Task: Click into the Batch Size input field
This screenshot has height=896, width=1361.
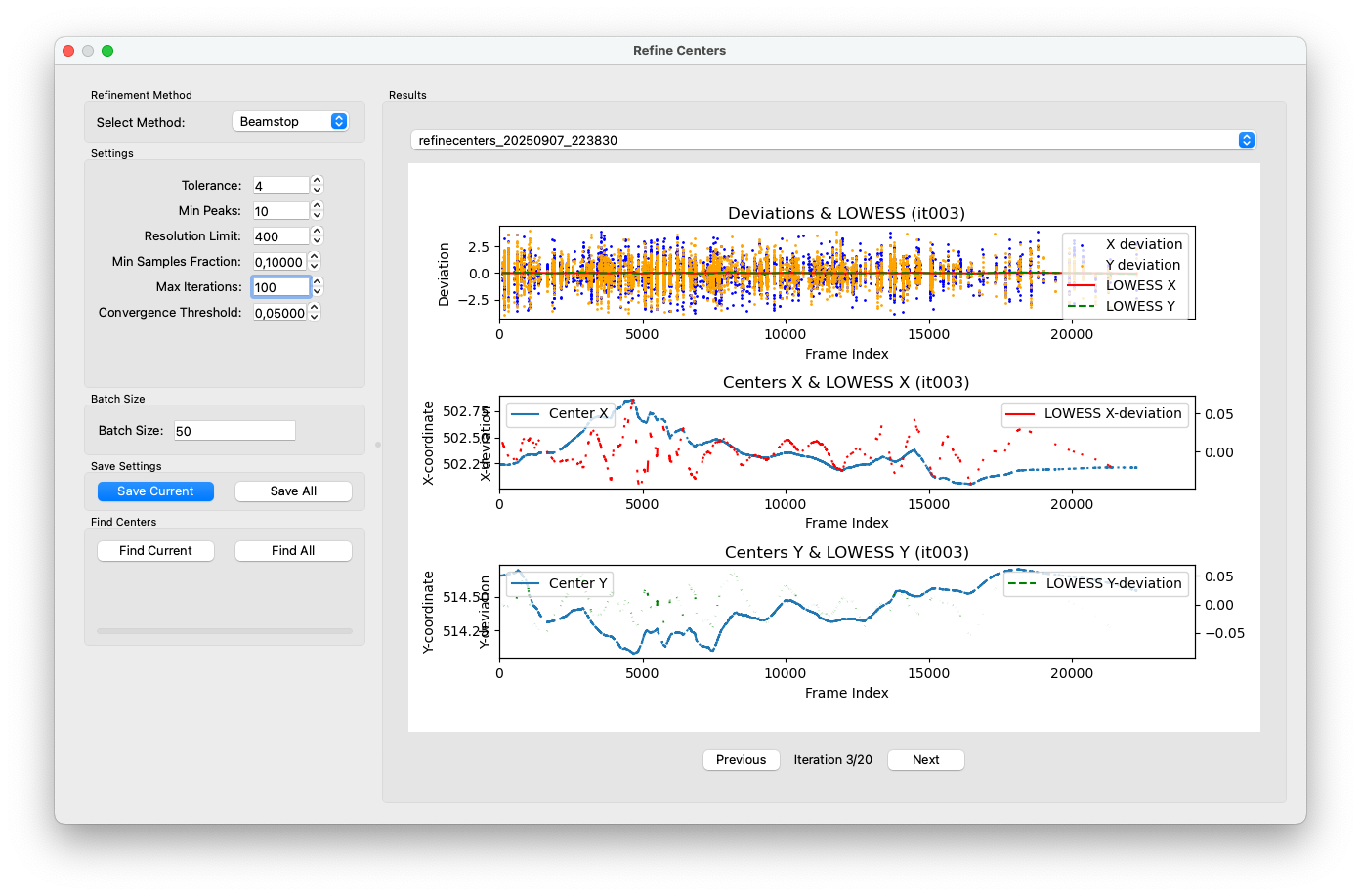Action: point(234,431)
